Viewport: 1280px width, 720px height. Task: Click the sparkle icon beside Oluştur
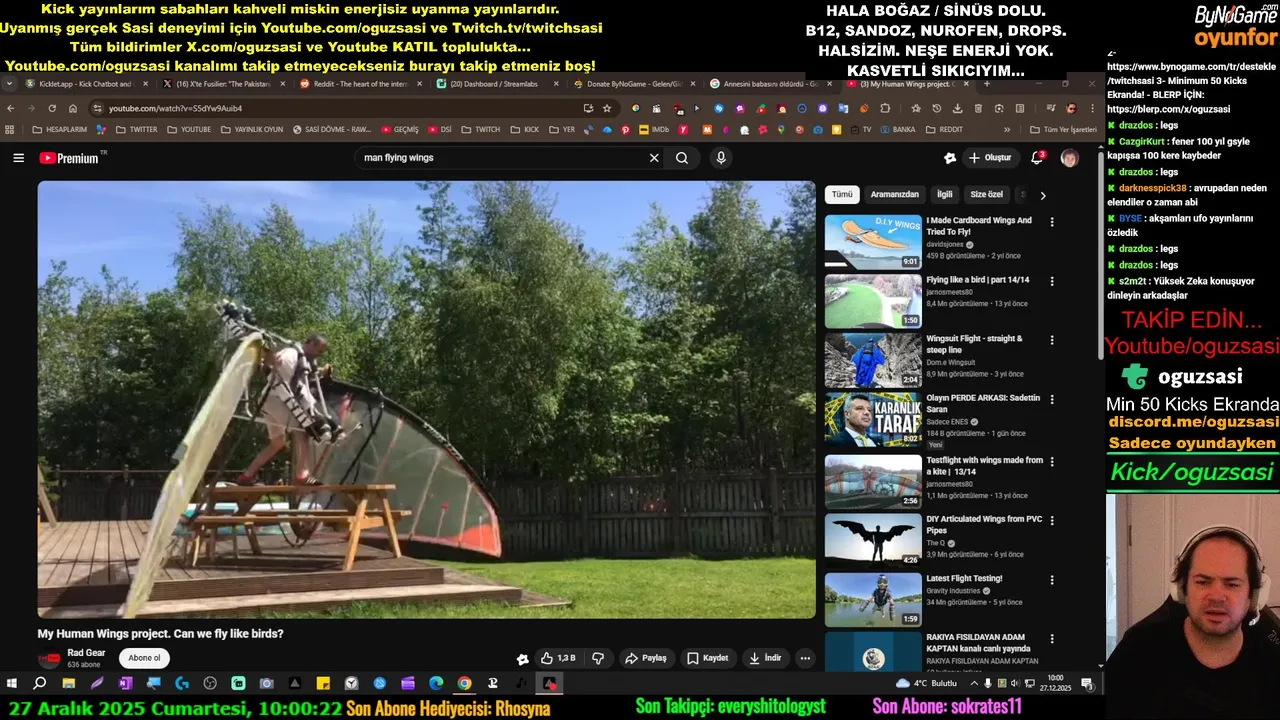(949, 158)
